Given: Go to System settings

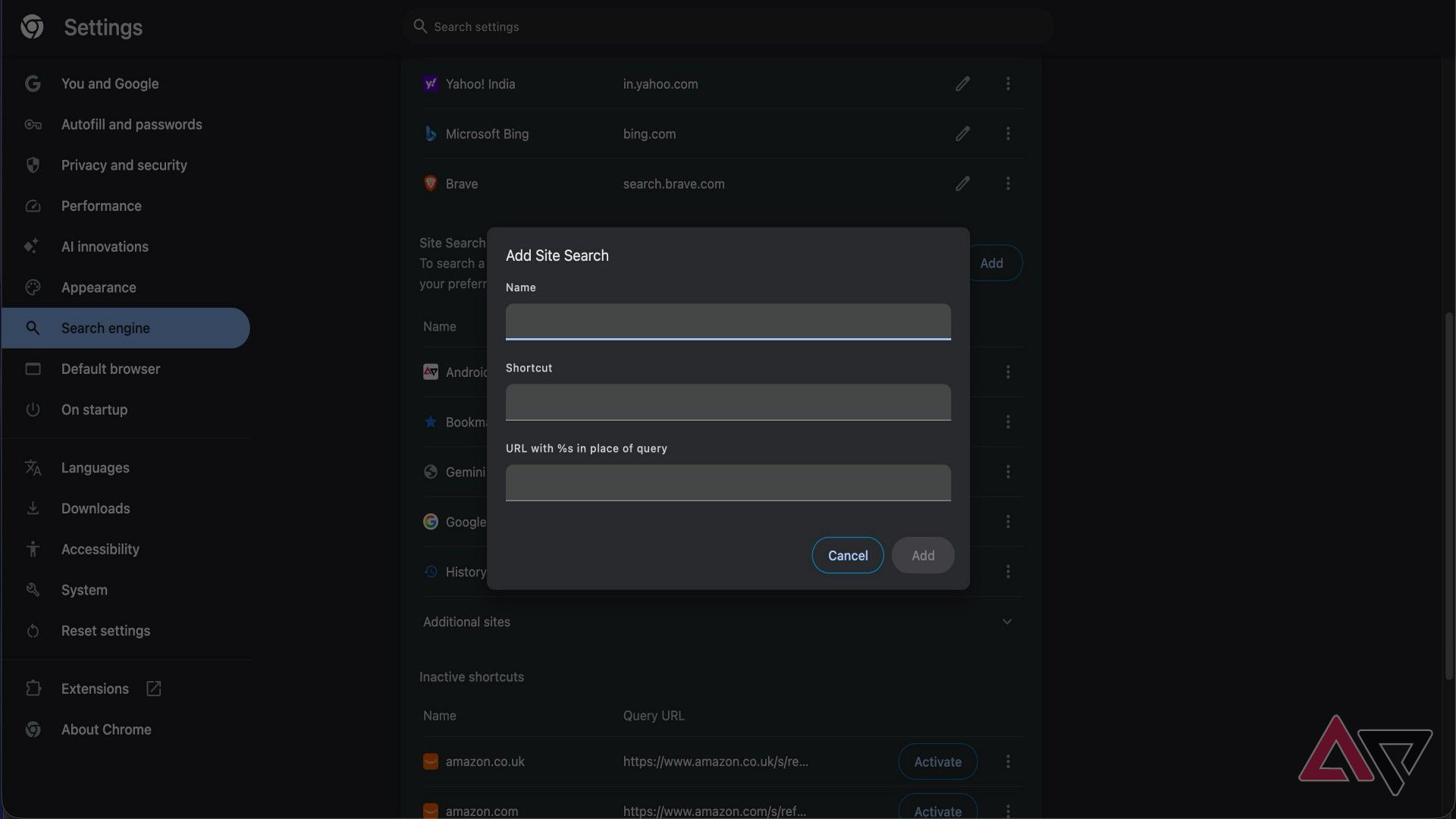Looking at the screenshot, I should click(x=126, y=590).
